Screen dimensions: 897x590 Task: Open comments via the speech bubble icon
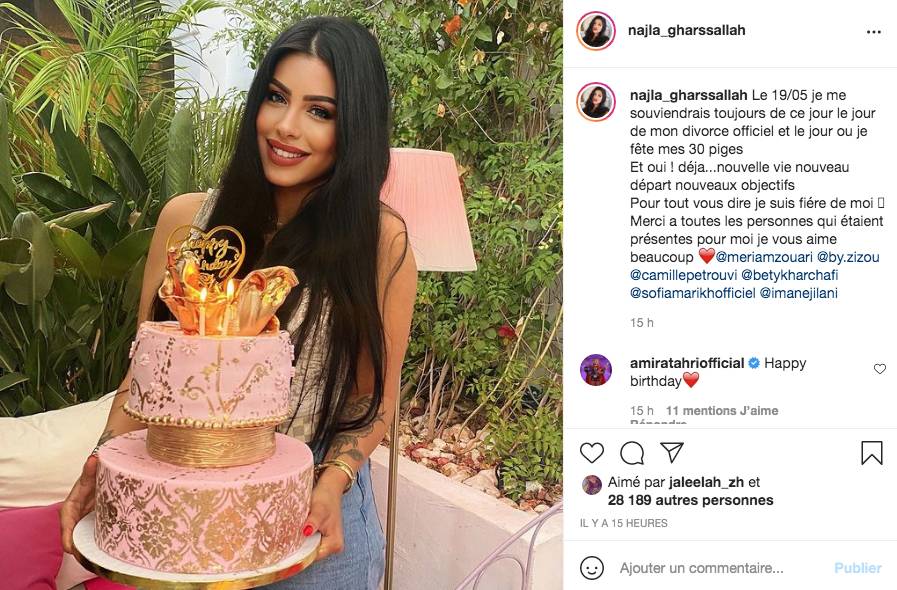632,453
